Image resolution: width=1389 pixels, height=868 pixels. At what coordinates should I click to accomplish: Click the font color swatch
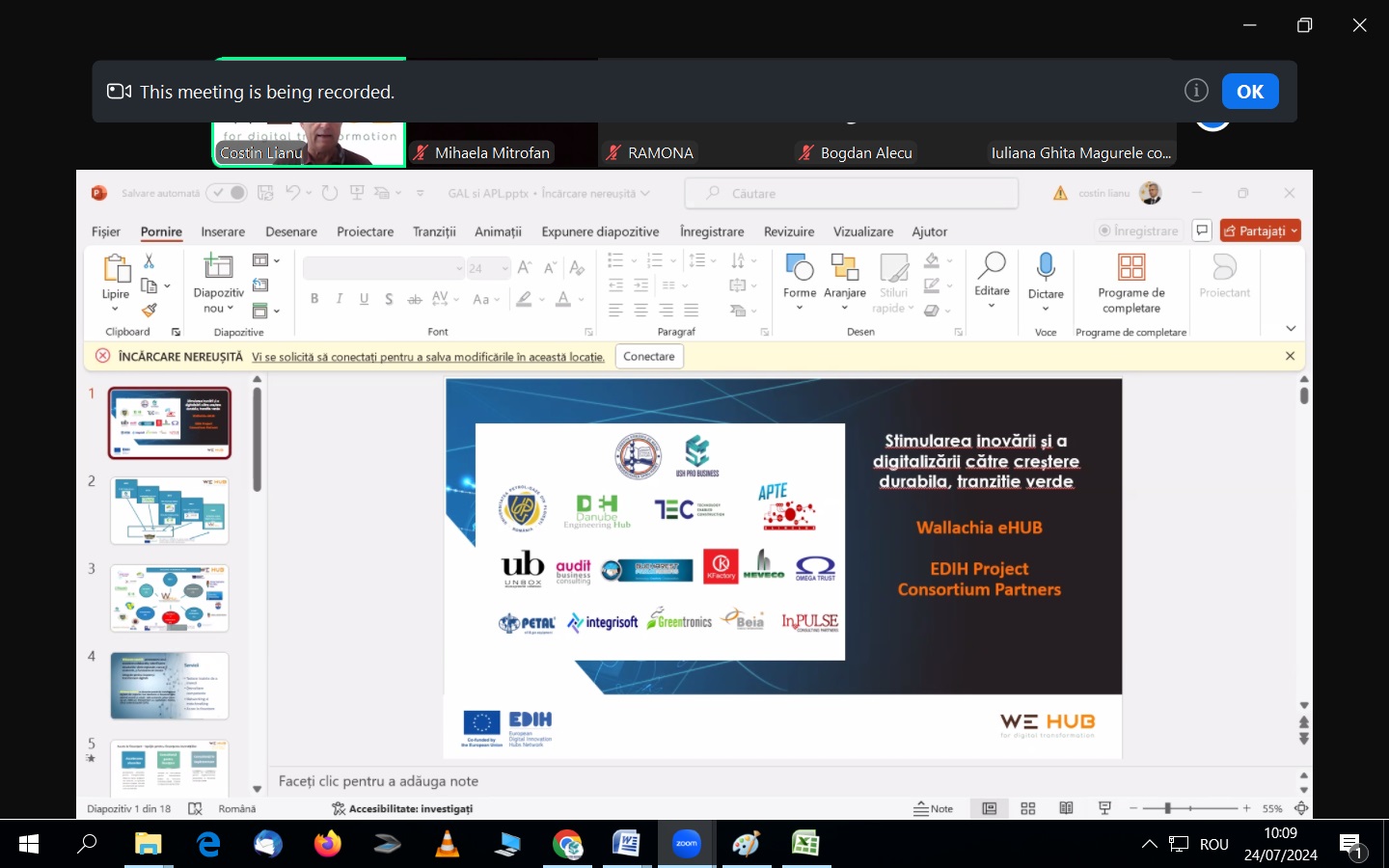tap(563, 300)
